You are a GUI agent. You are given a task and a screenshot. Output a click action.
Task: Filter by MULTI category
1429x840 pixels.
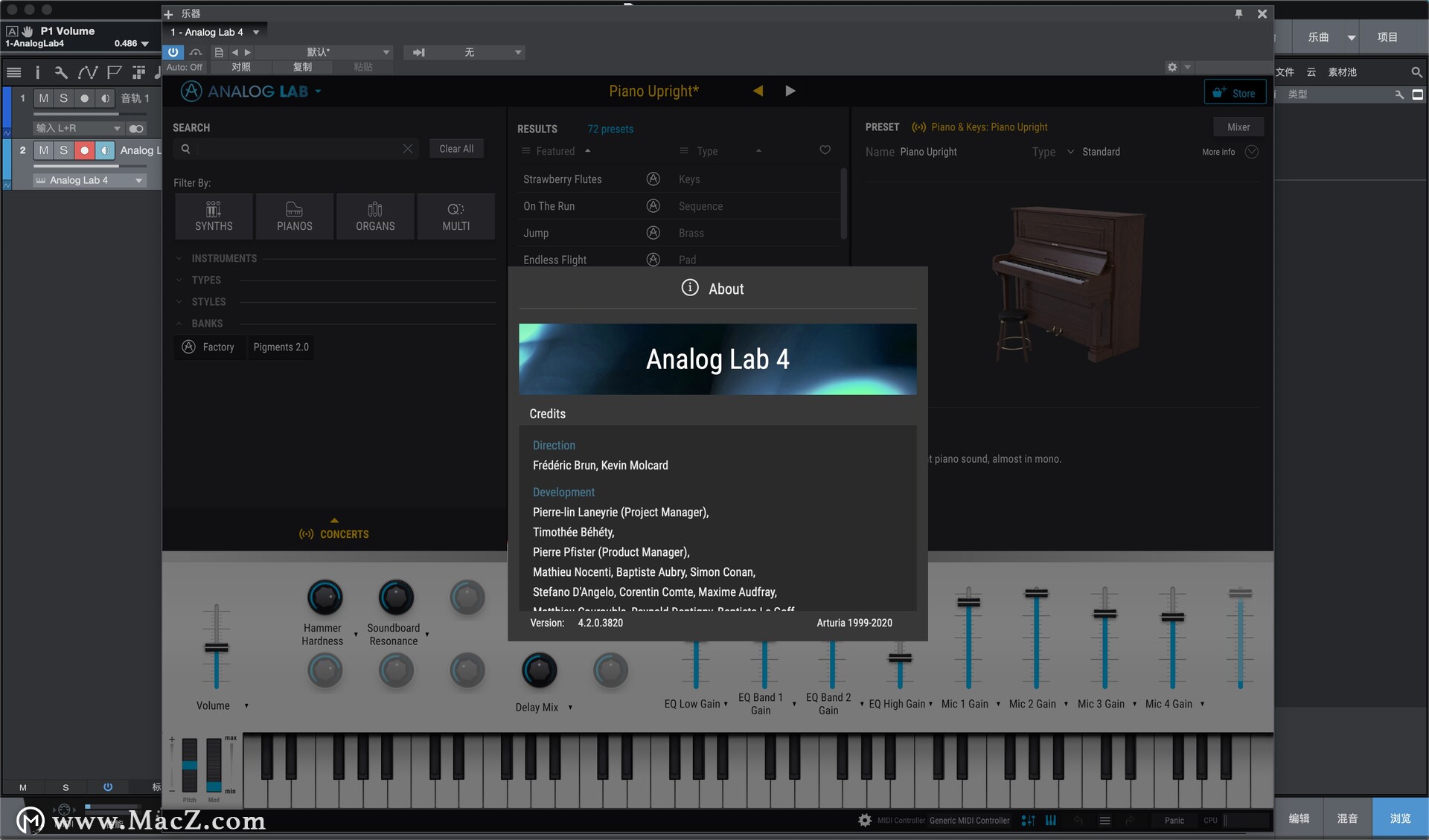click(x=456, y=217)
